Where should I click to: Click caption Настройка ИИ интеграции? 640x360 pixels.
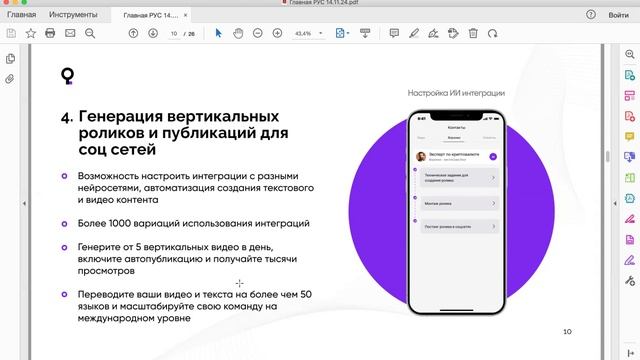456,93
